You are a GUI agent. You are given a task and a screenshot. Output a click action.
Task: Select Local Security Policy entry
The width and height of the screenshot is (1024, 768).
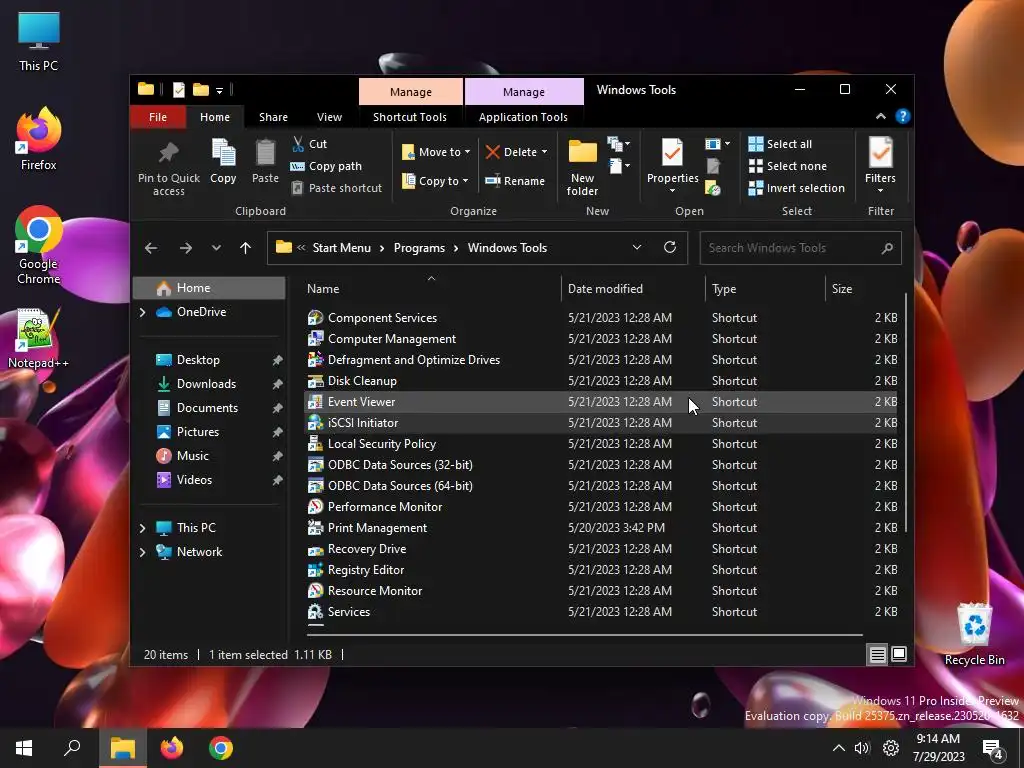[601, 443]
